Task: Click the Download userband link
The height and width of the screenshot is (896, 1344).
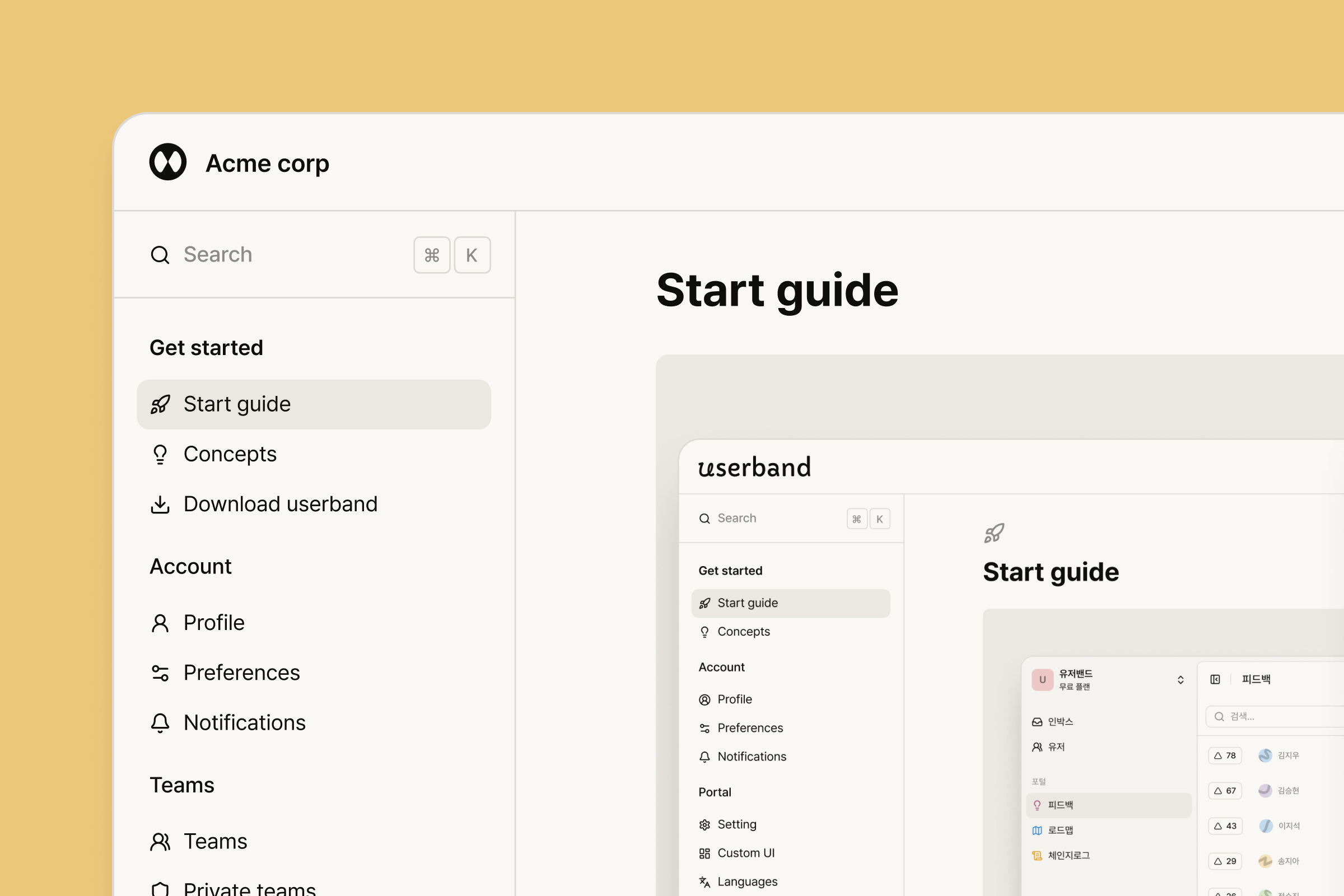Action: 280,505
